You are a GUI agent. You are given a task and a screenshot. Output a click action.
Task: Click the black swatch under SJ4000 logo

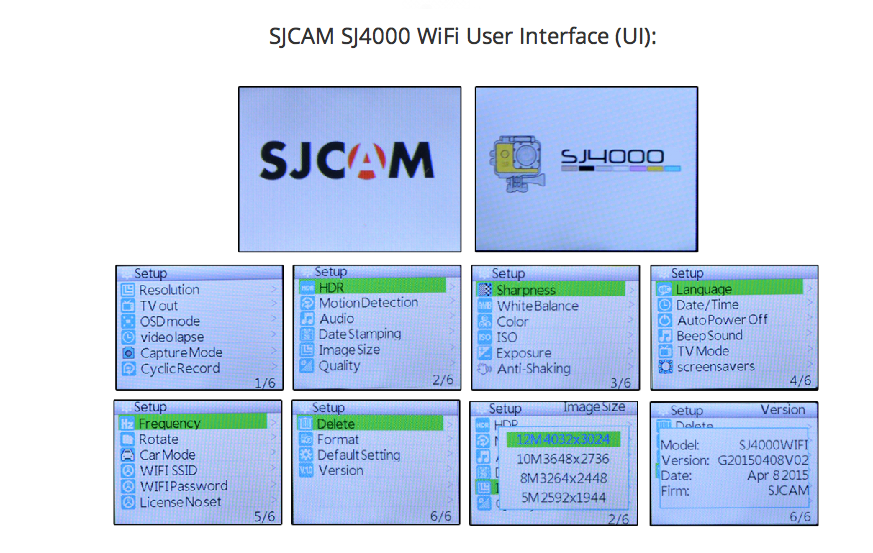[x=586, y=168]
